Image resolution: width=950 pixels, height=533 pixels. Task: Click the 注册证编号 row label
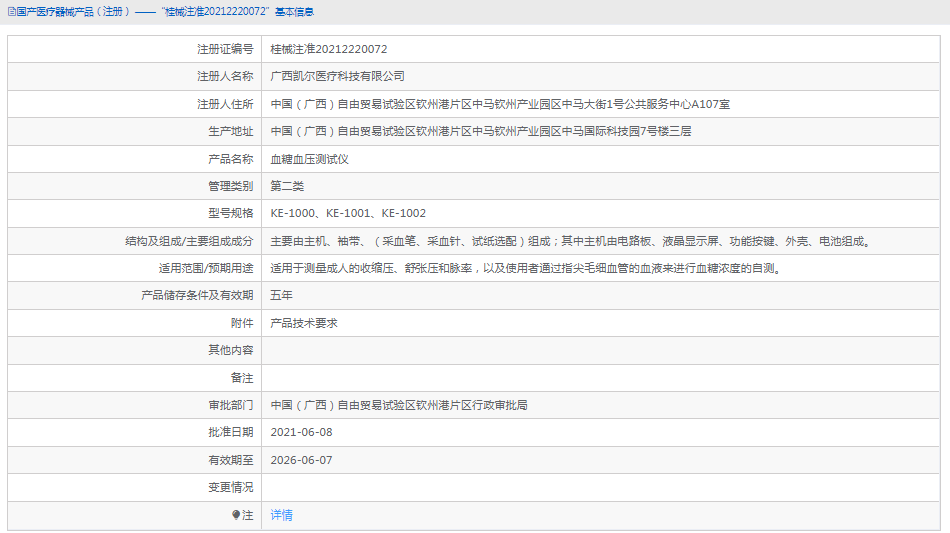pos(225,49)
